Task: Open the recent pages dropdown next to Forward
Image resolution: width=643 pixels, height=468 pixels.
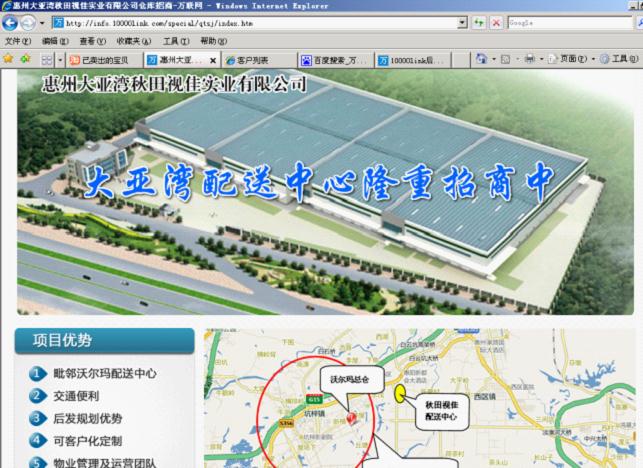Action: [42, 23]
